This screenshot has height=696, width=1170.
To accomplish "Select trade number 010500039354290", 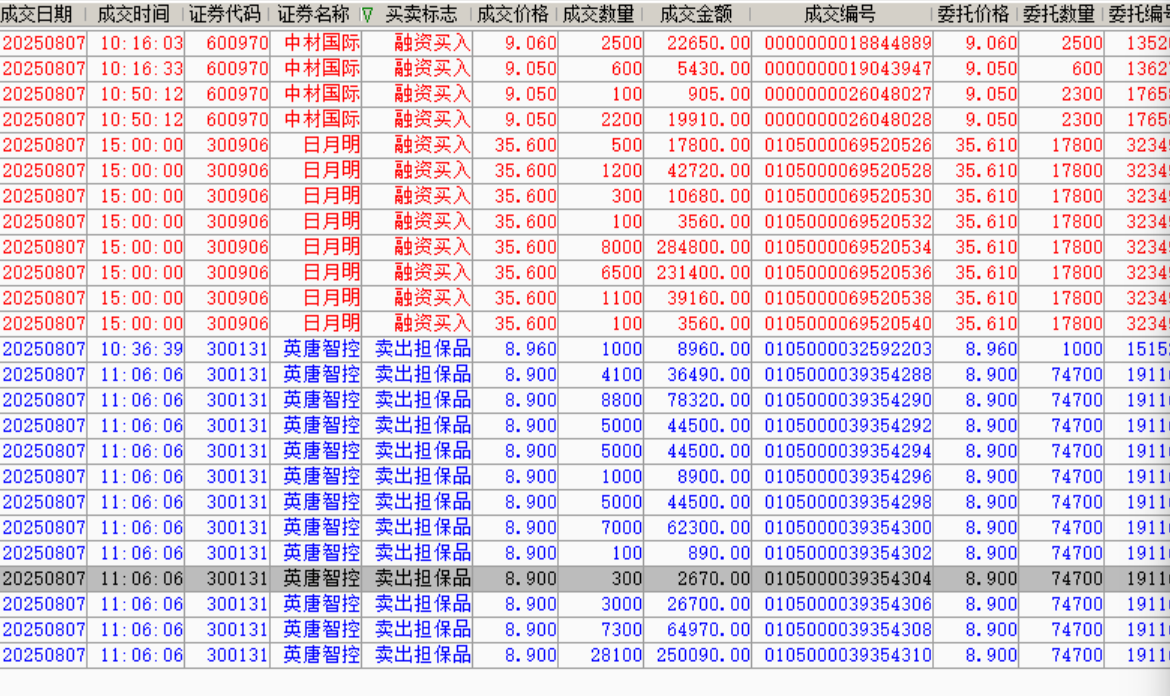I will [x=848, y=400].
